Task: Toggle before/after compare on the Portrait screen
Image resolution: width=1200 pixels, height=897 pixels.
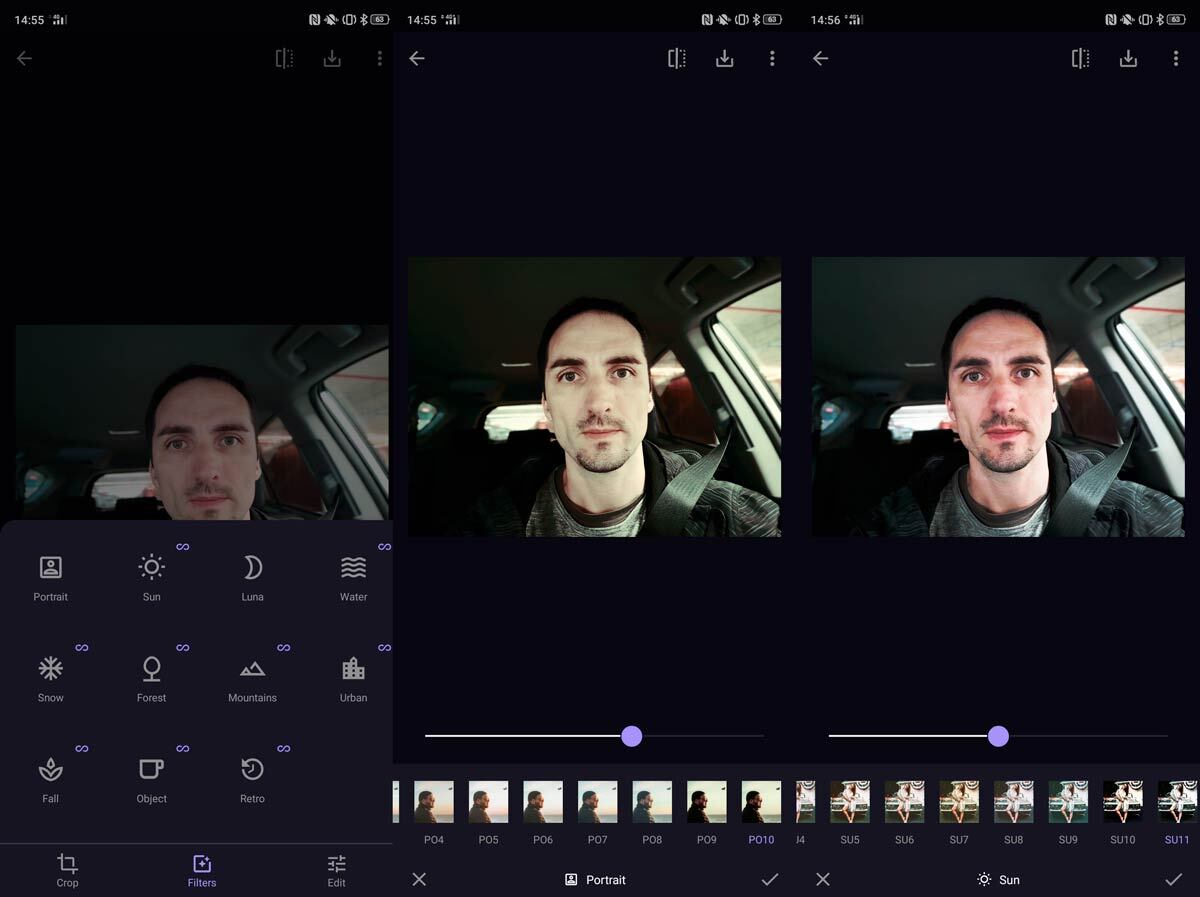Action: (677, 59)
